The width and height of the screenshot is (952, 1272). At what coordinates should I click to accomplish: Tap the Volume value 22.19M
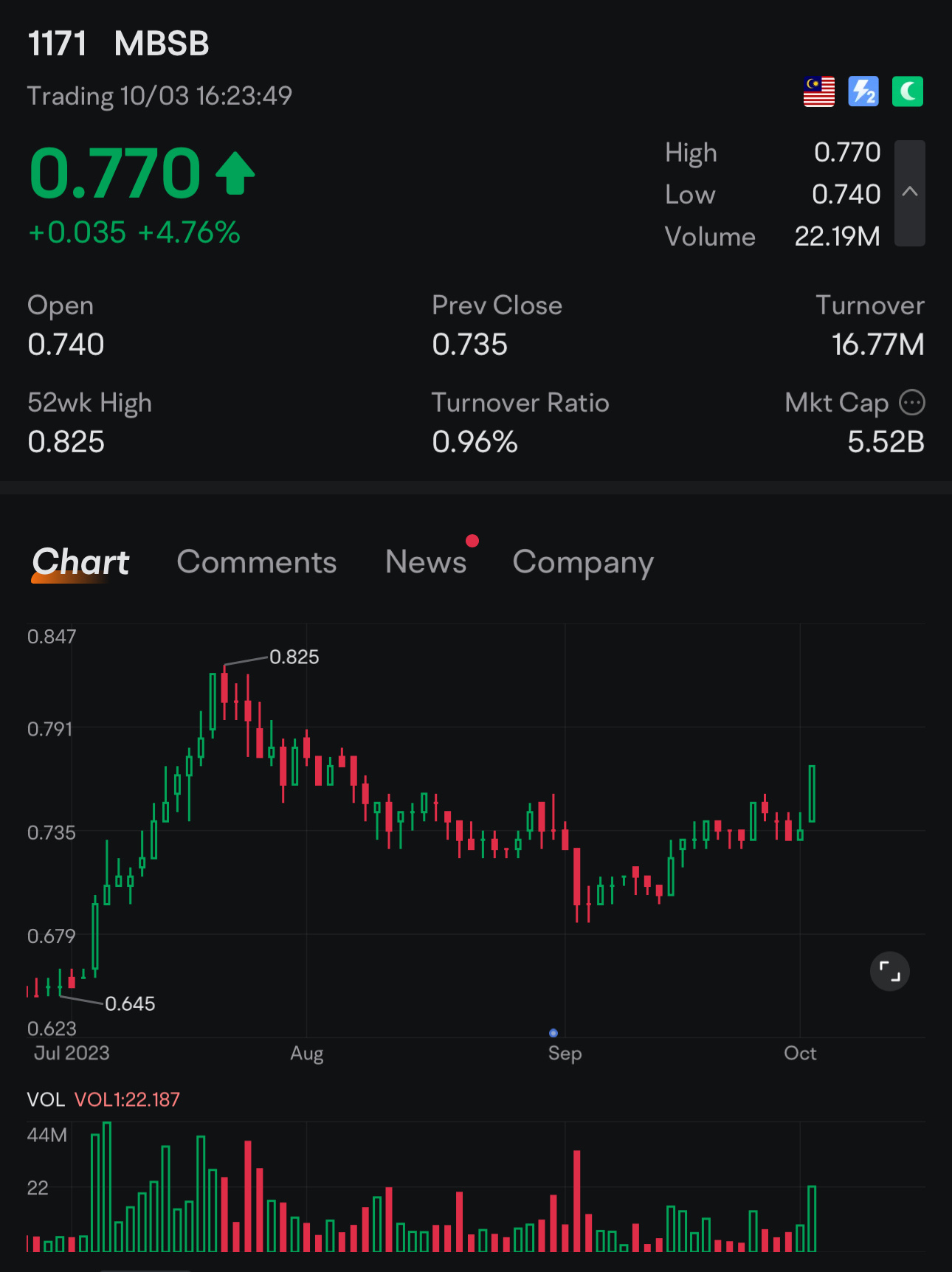click(837, 237)
